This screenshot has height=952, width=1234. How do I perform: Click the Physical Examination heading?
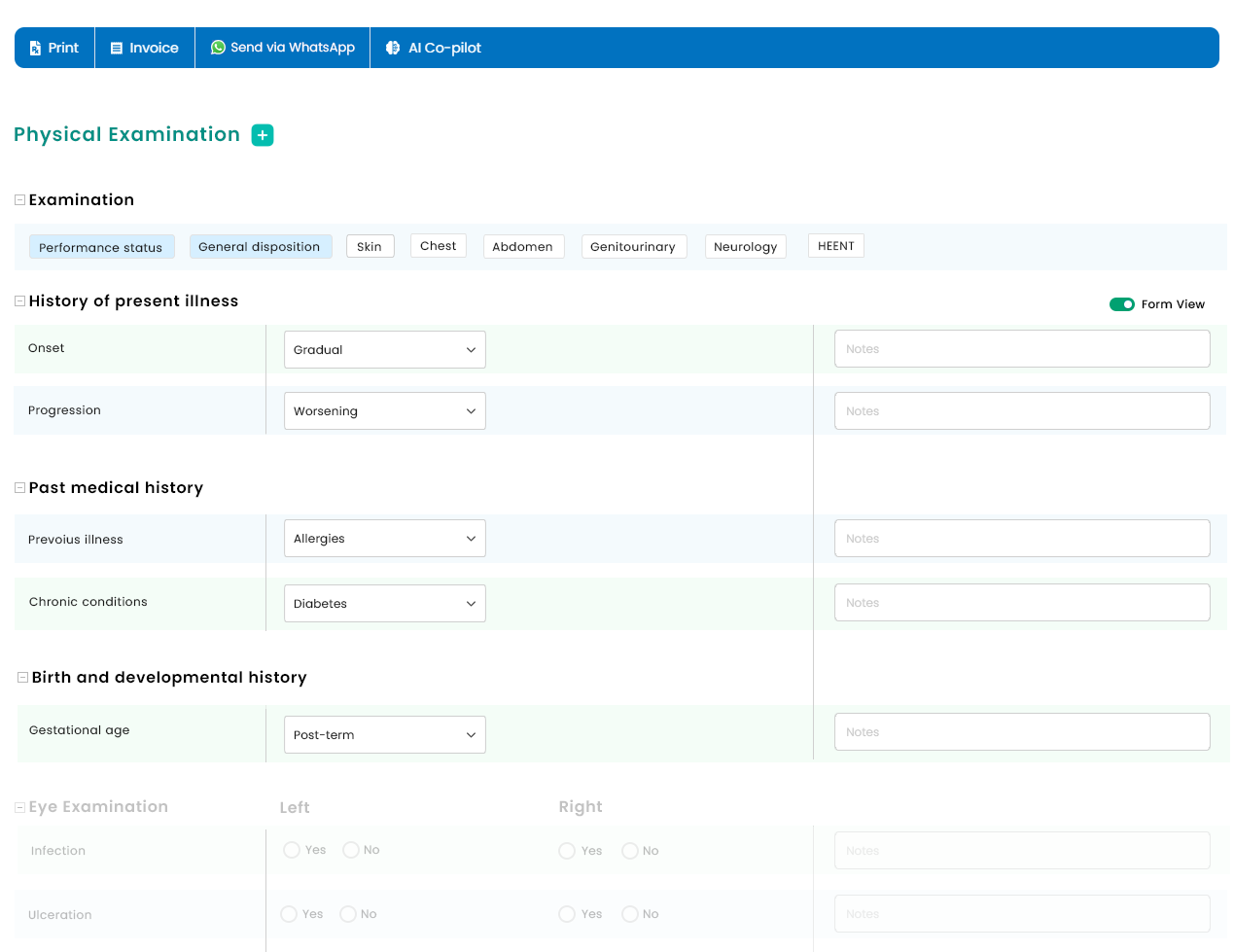pyautogui.click(x=126, y=135)
